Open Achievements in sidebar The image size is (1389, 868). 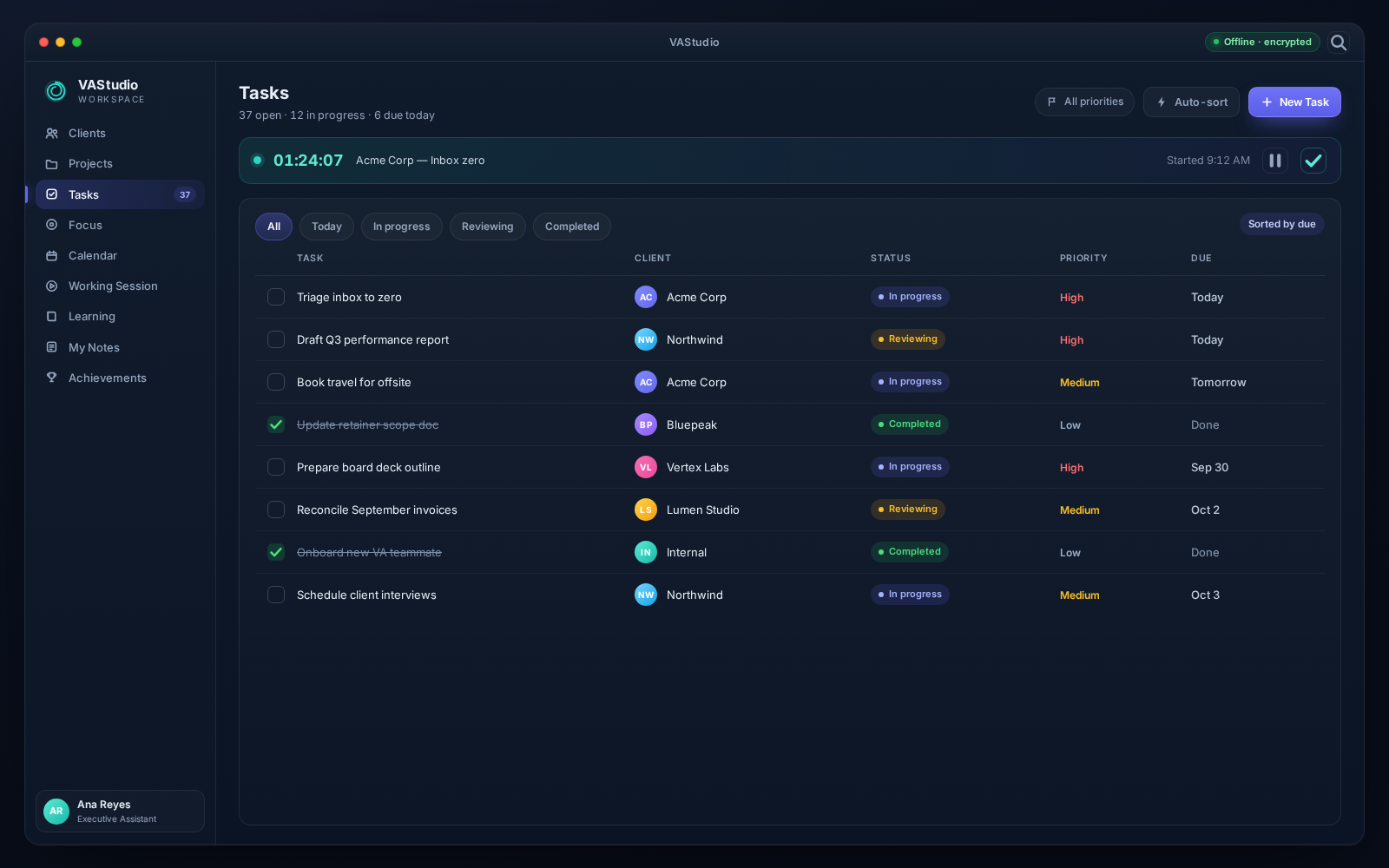[x=120, y=378]
